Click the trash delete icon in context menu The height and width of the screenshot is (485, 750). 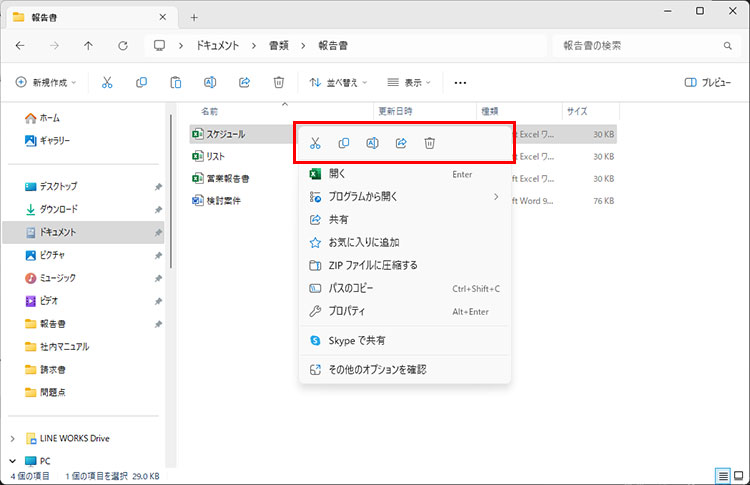click(429, 143)
